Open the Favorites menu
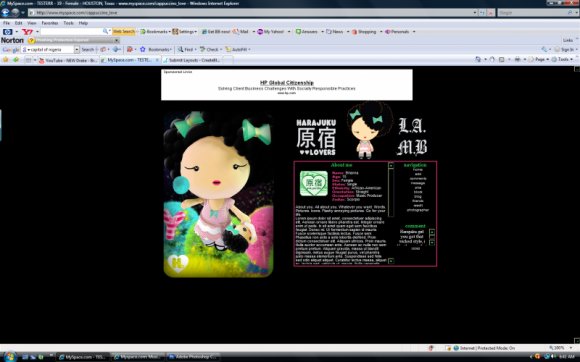 (x=50, y=23)
